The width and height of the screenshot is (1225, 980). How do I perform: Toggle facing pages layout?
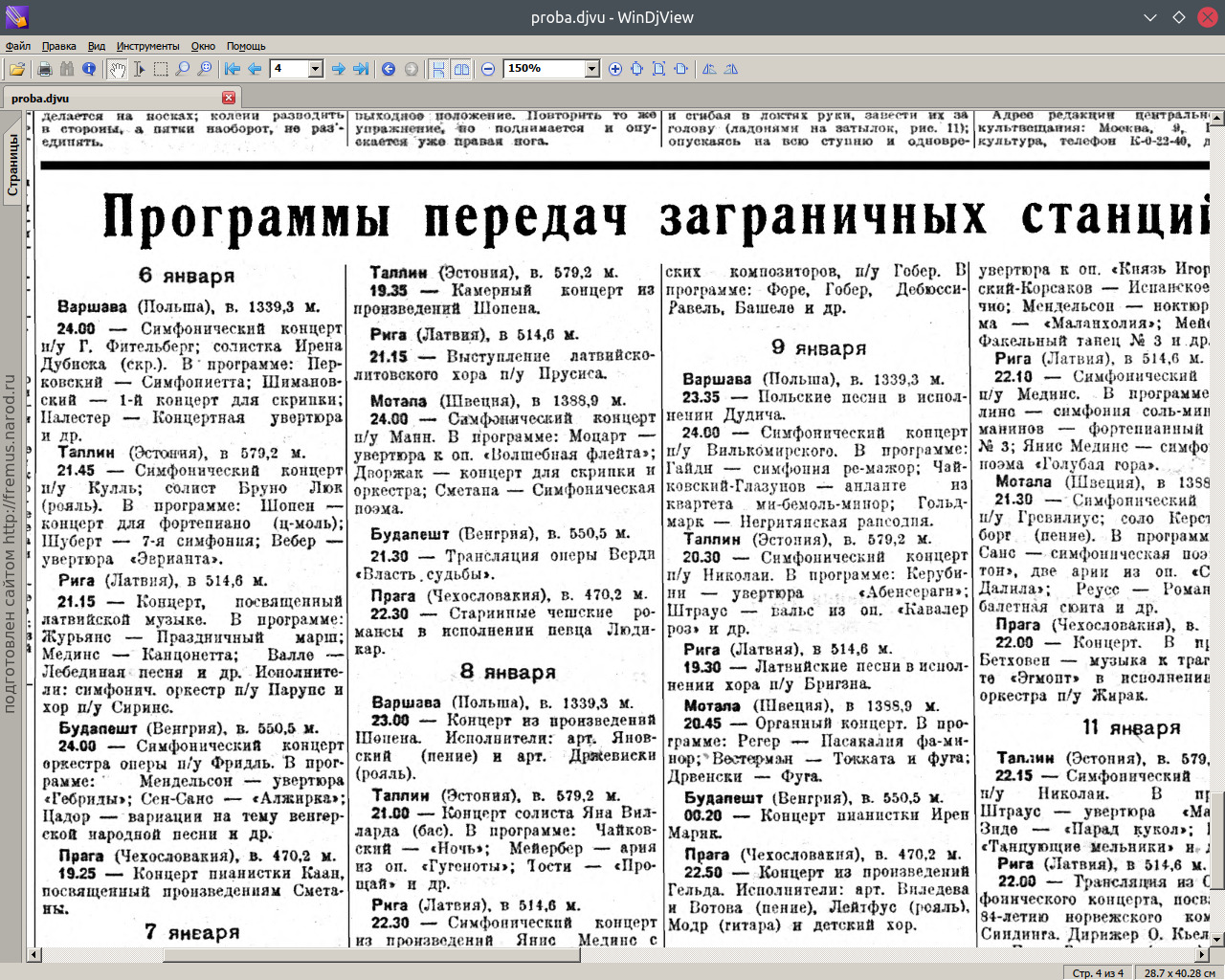click(x=461, y=69)
